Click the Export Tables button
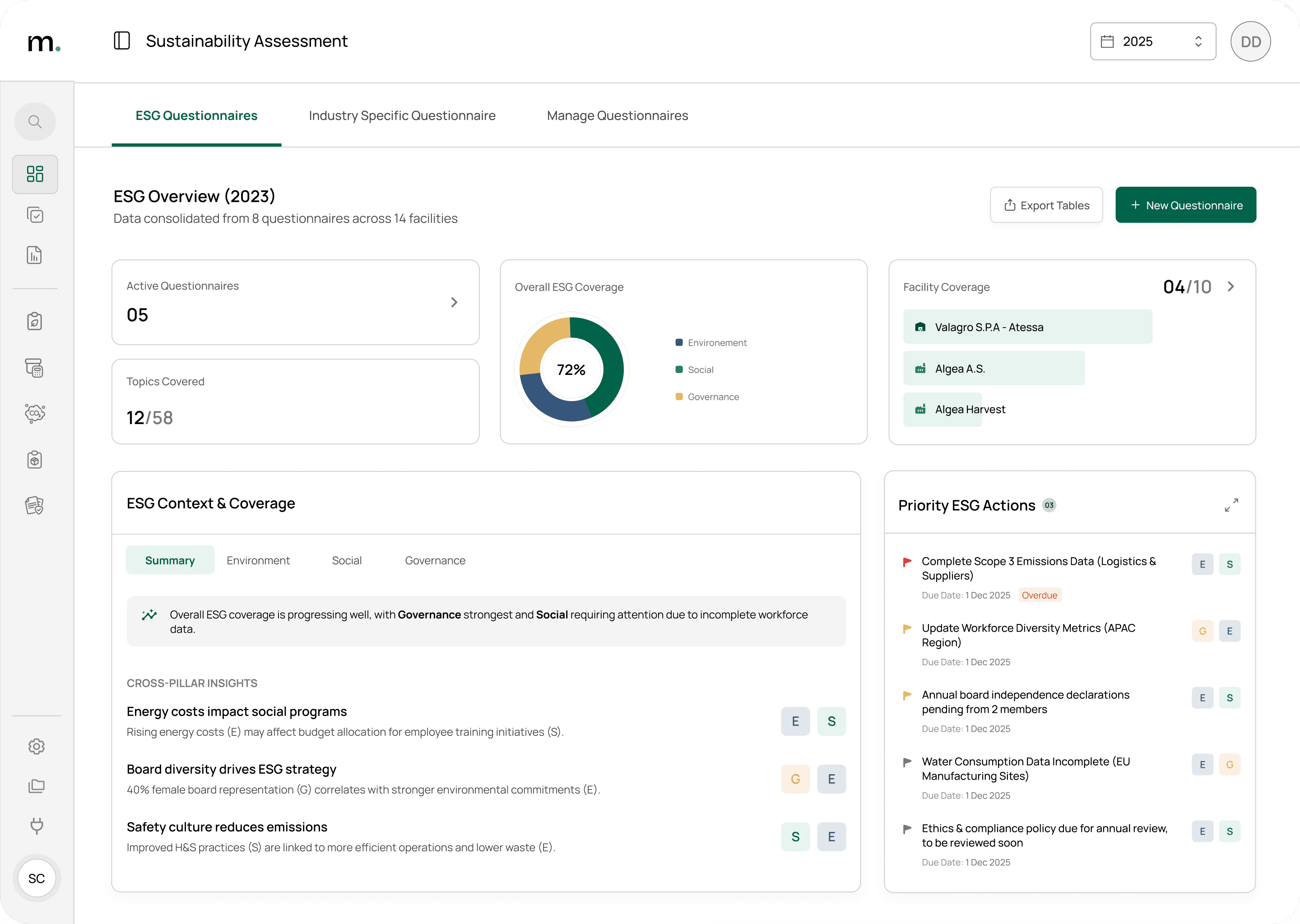 click(1046, 205)
